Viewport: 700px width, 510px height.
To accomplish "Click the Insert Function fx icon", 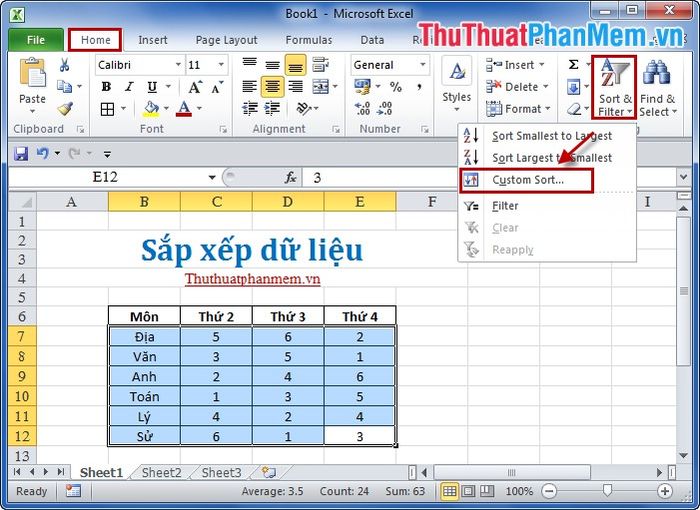I will 290,178.
